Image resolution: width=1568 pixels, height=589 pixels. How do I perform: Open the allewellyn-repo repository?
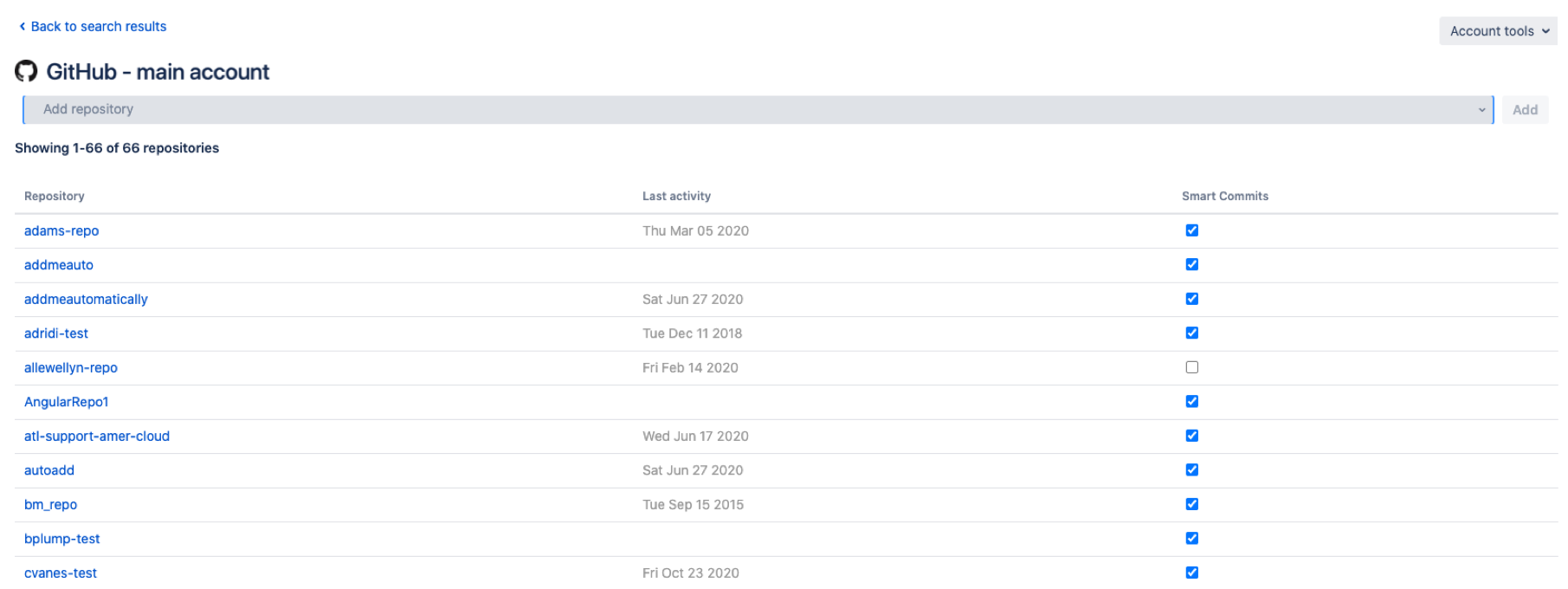71,368
